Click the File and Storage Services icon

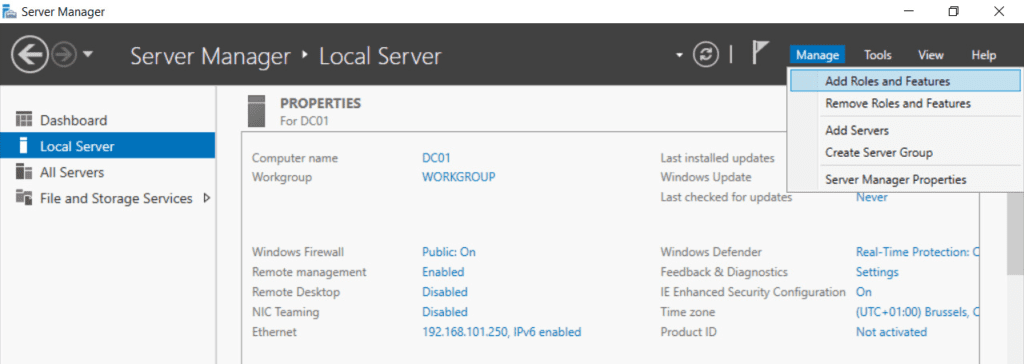point(24,198)
